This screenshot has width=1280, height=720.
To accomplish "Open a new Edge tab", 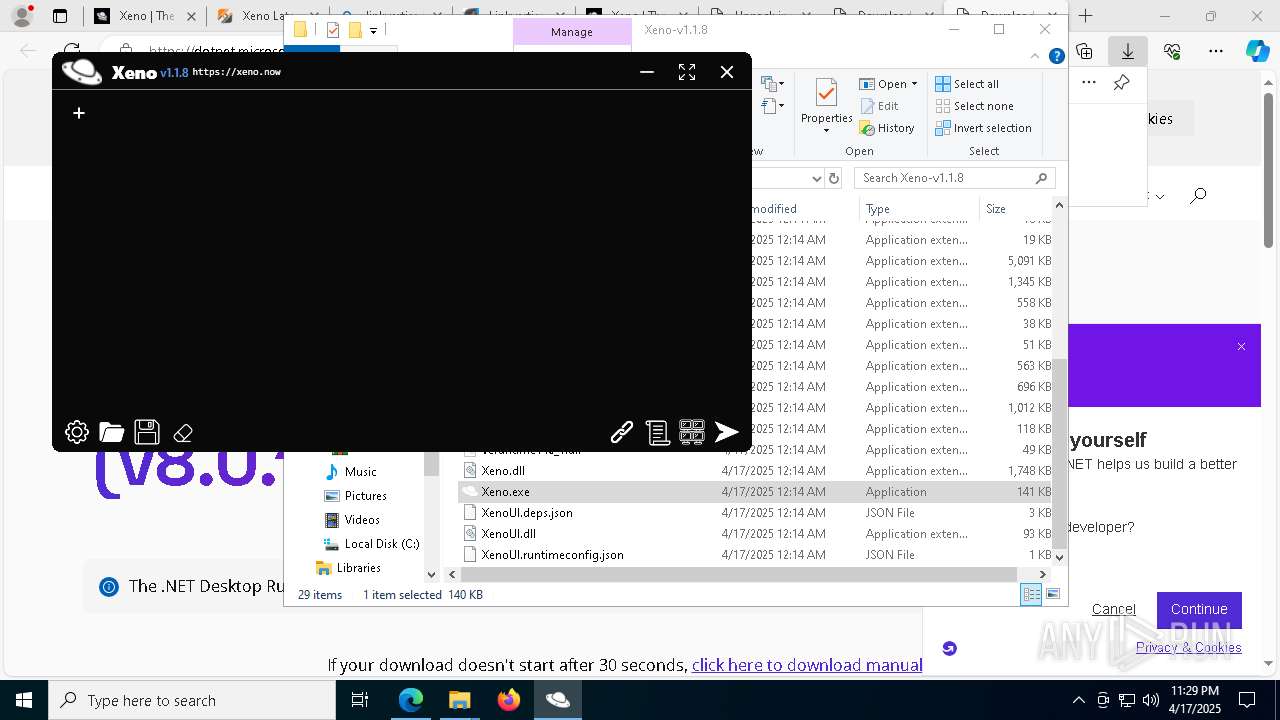I will coord(1085,16).
